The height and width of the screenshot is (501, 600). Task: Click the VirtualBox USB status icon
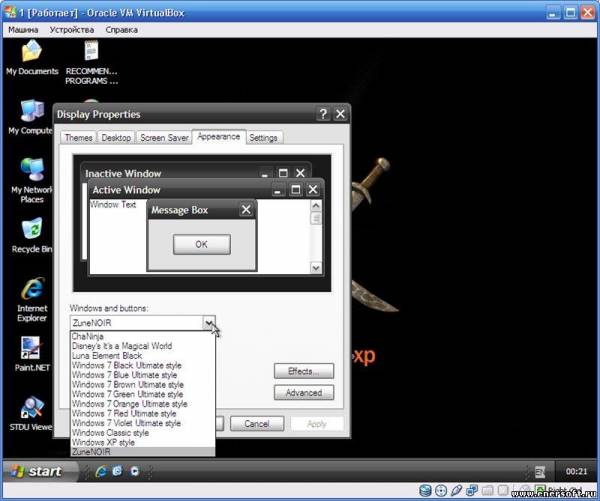pyautogui.click(x=456, y=490)
